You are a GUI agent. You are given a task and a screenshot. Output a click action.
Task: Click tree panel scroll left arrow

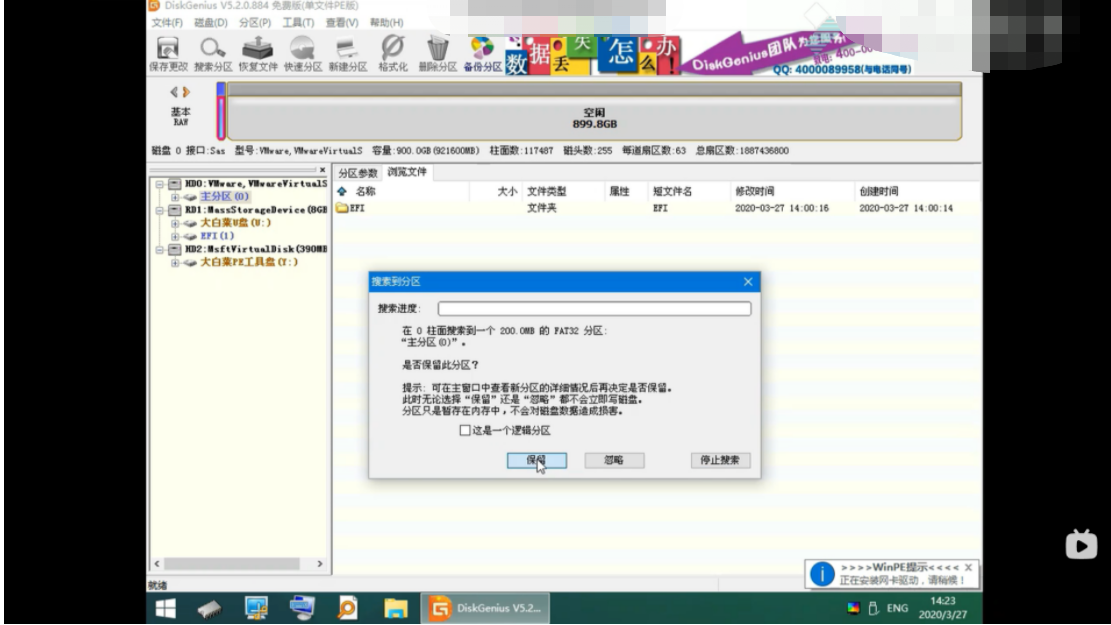pos(157,564)
